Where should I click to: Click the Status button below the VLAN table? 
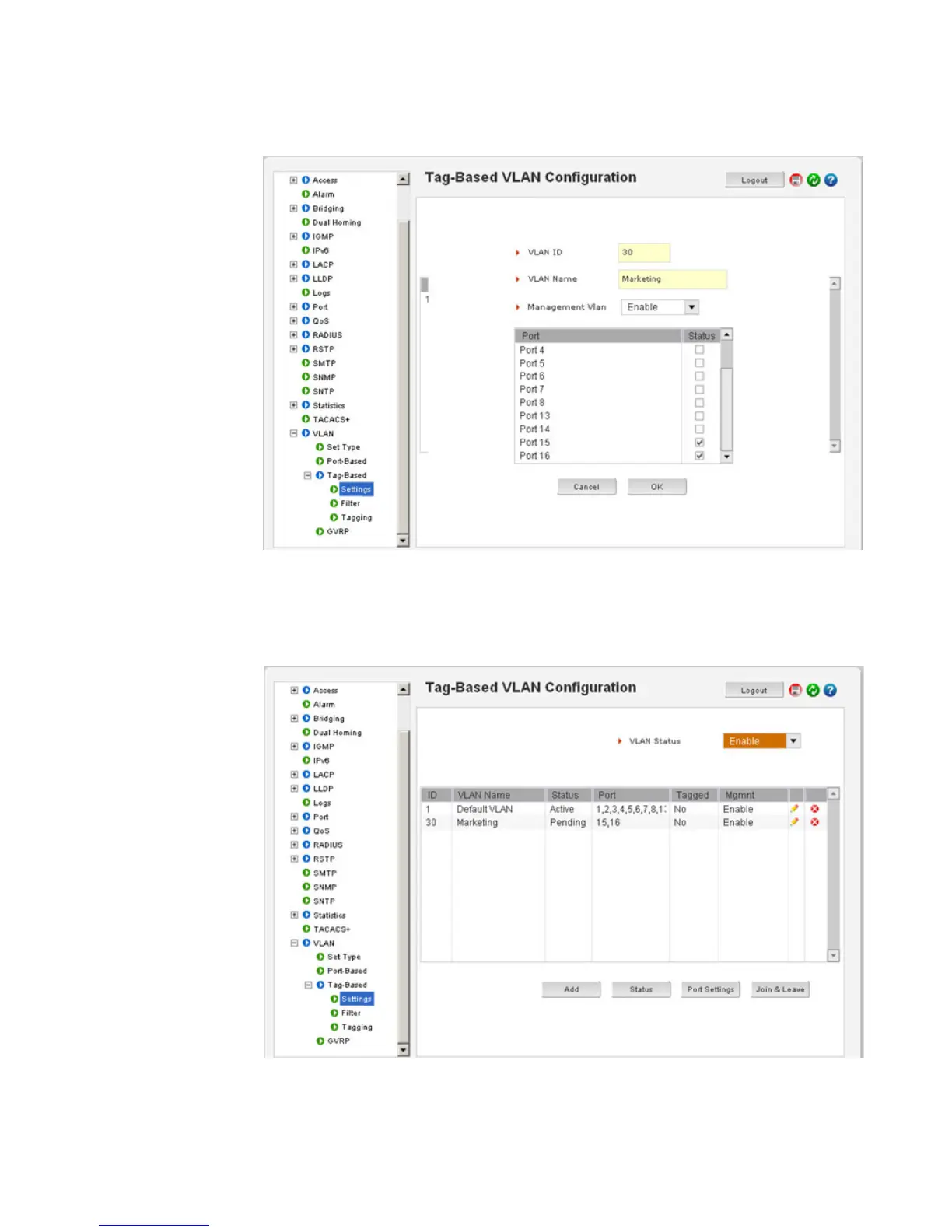[641, 989]
